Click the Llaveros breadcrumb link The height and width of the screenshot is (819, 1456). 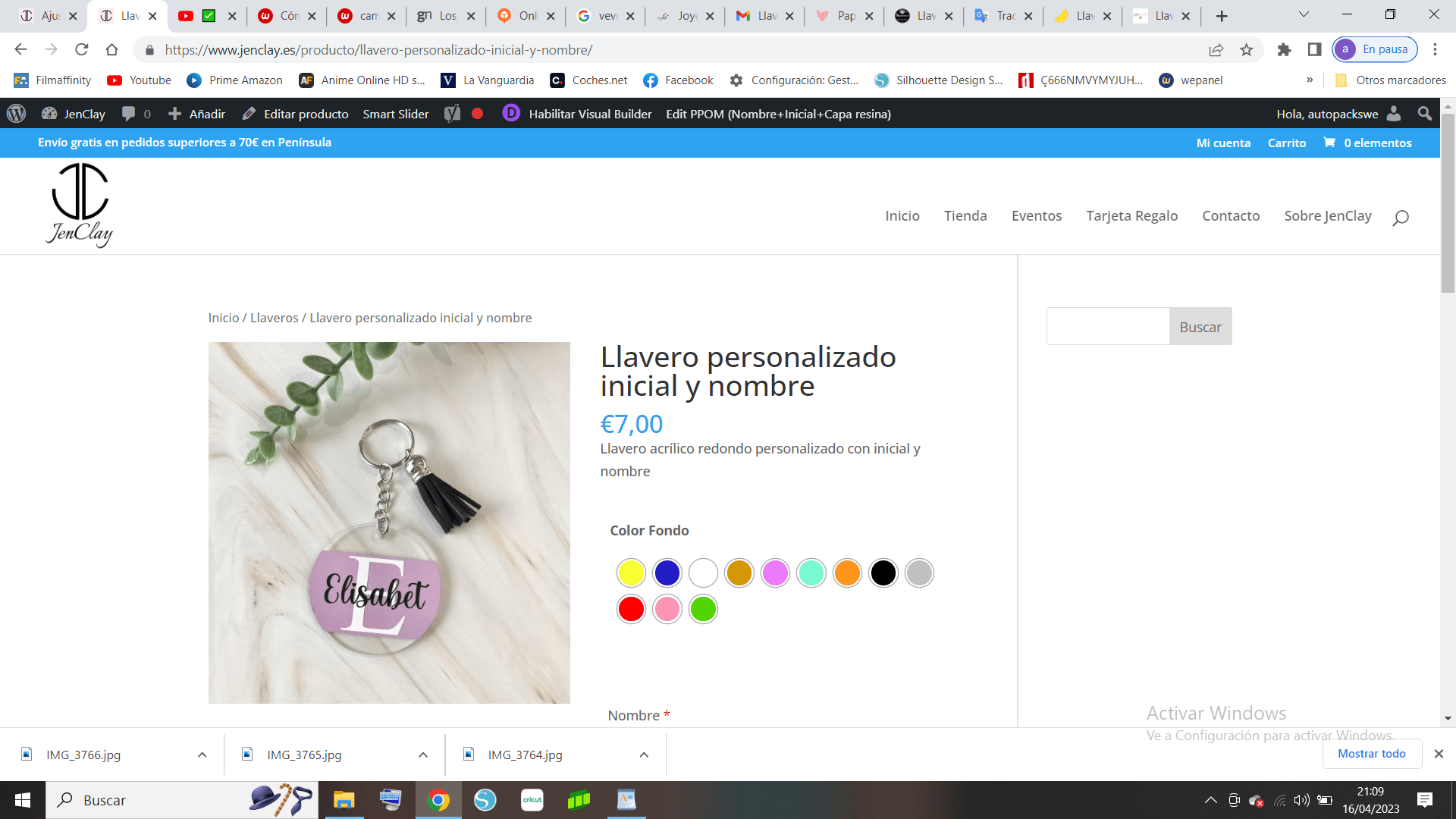(275, 318)
